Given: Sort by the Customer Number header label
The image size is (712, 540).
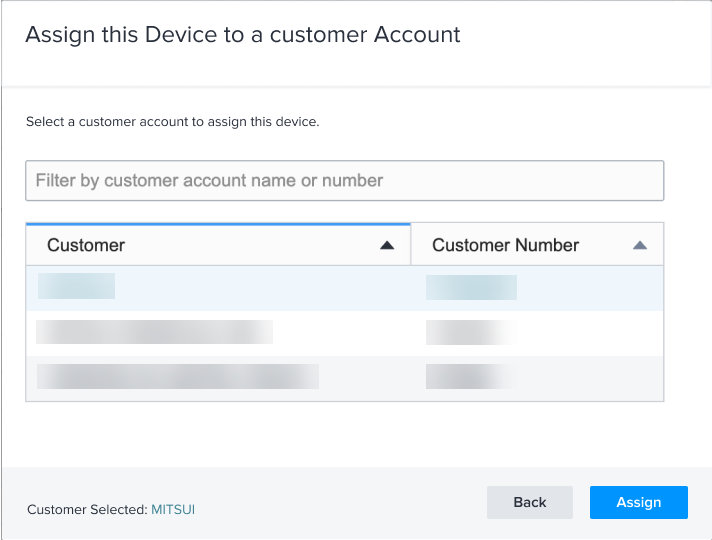Looking at the screenshot, I should click(x=505, y=245).
